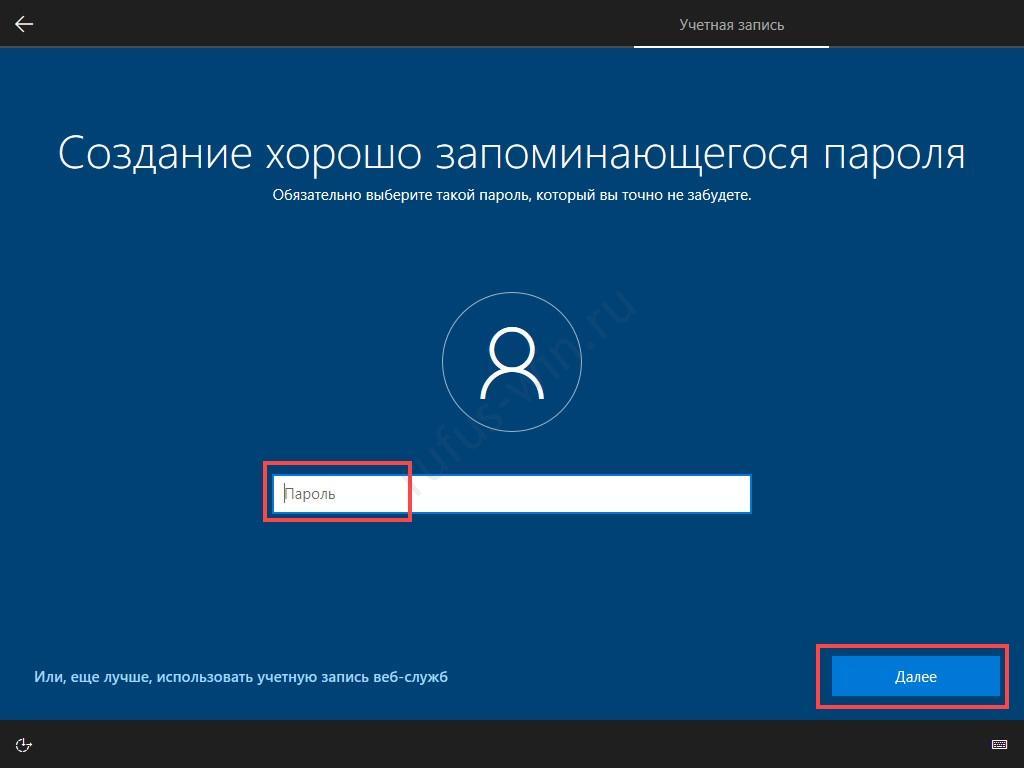Go back with the arrow icon
Screen dimensions: 1024x768
24,24
